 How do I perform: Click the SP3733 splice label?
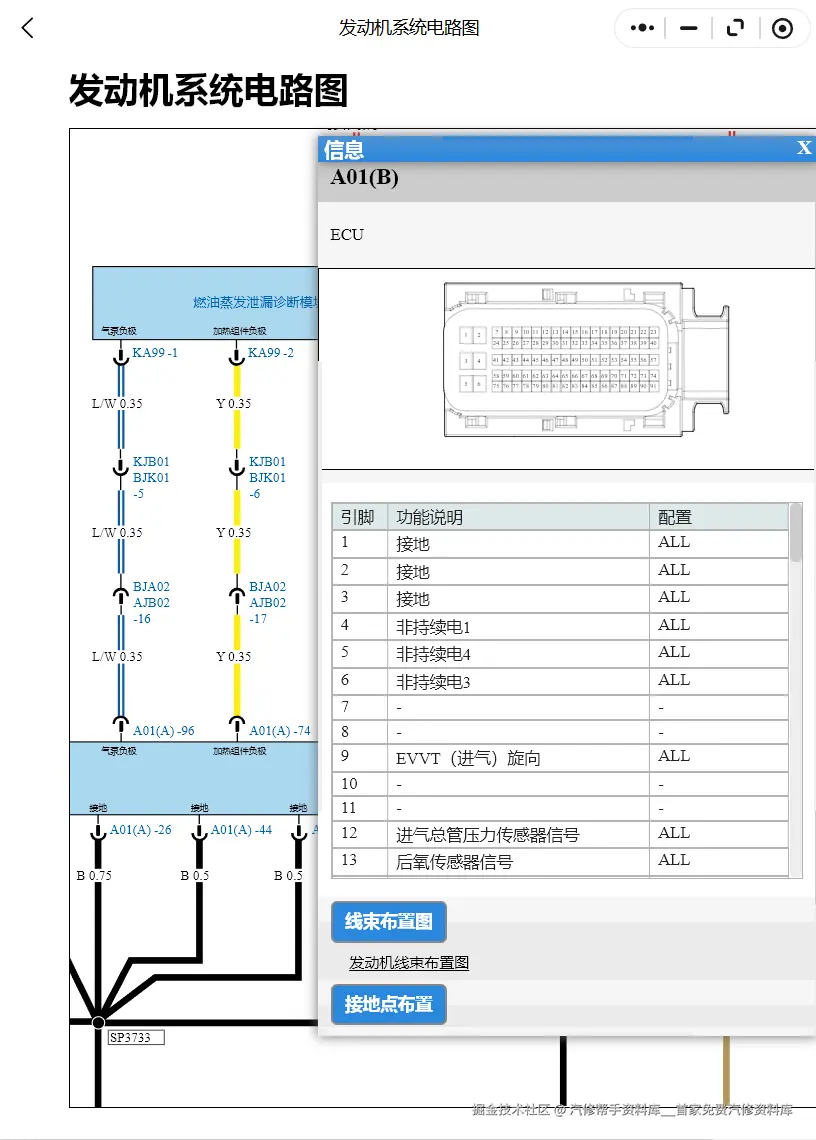coord(136,1037)
